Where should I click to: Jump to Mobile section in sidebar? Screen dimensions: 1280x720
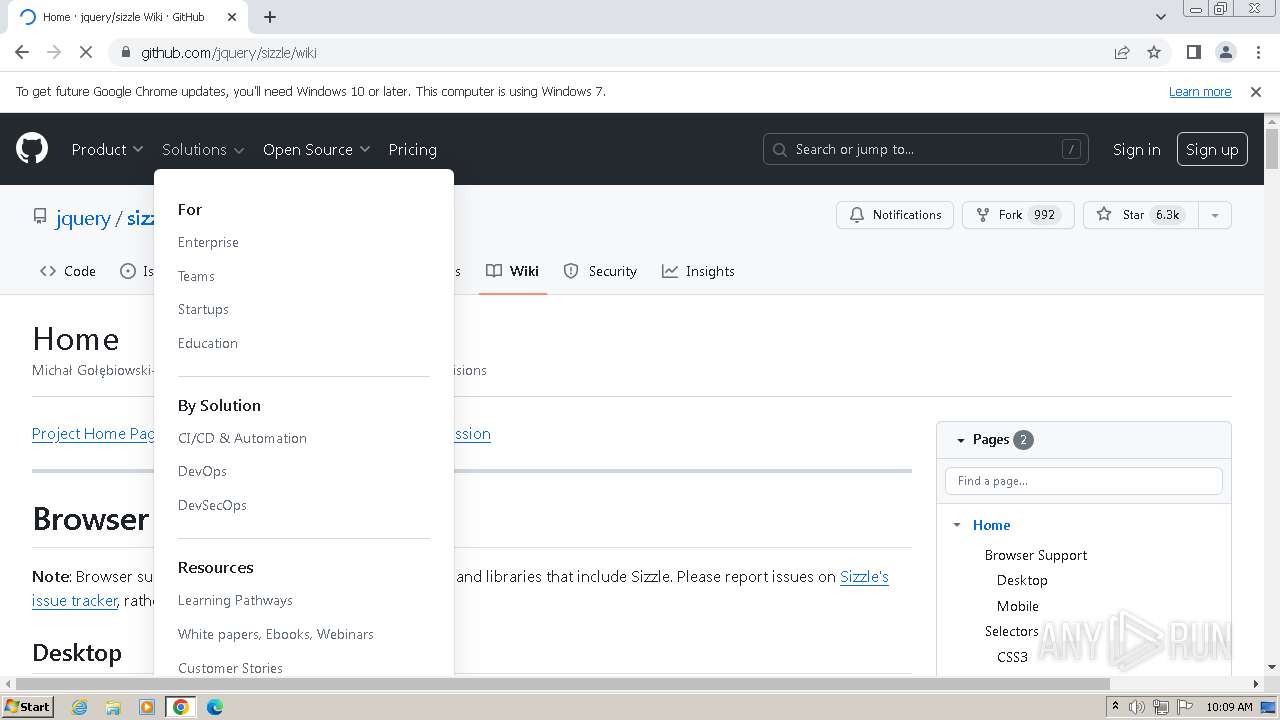coord(1017,606)
